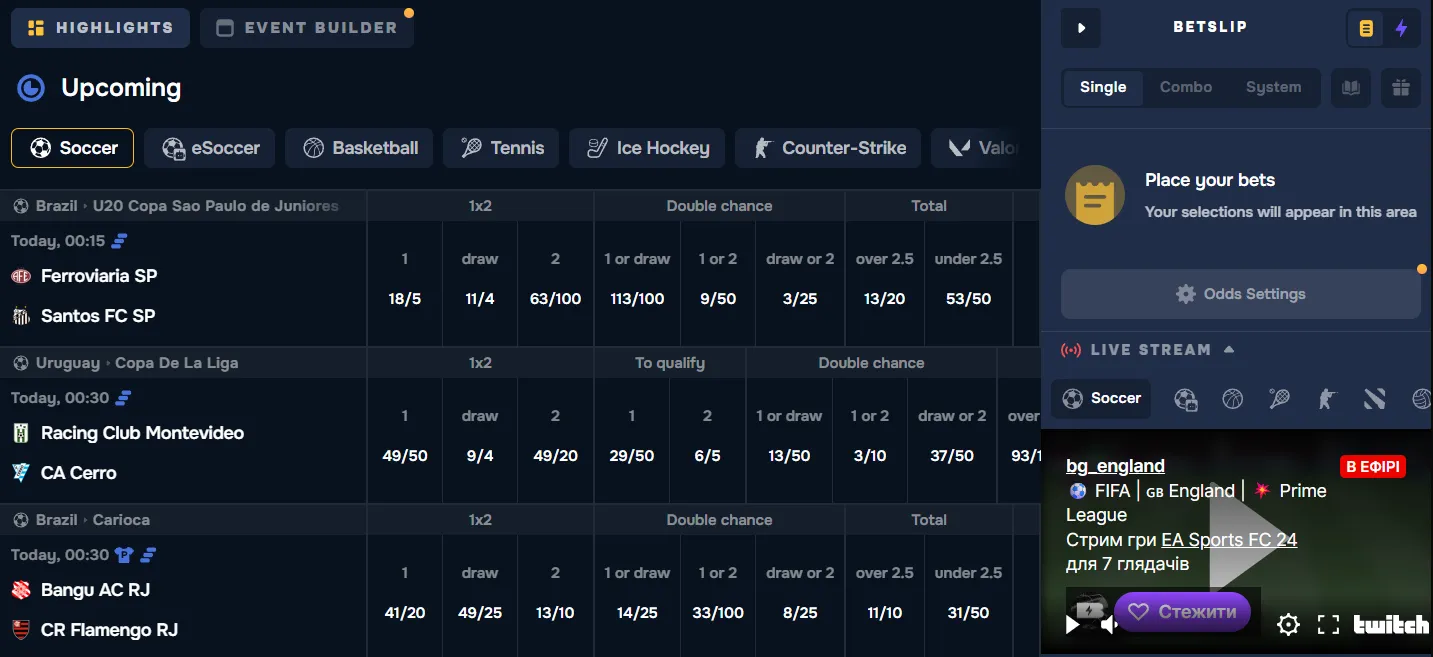Open the Counter-Strike live stream category
This screenshot has height=657, width=1433.
[x=1327, y=399]
